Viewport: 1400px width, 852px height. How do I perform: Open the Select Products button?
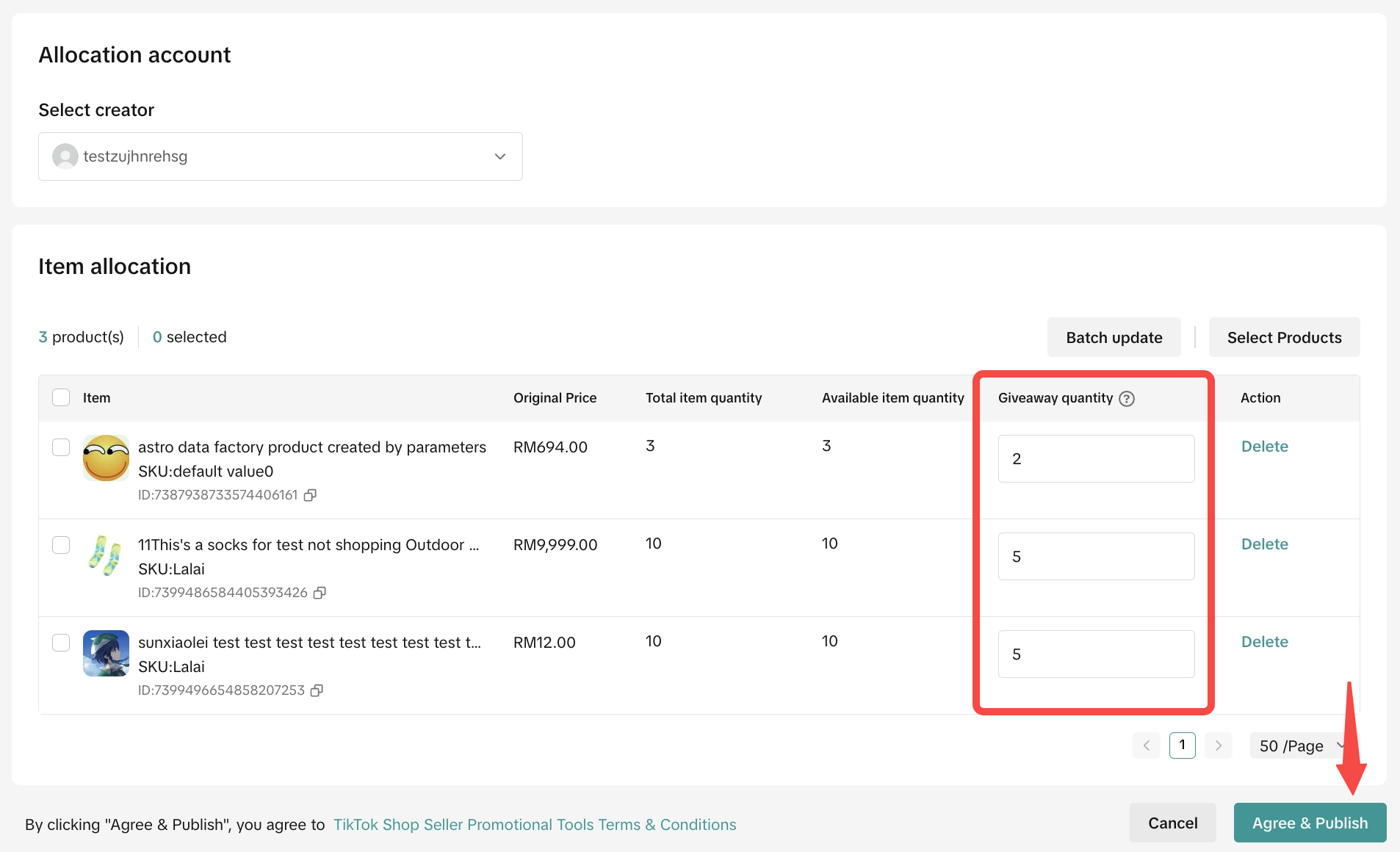[x=1283, y=337]
